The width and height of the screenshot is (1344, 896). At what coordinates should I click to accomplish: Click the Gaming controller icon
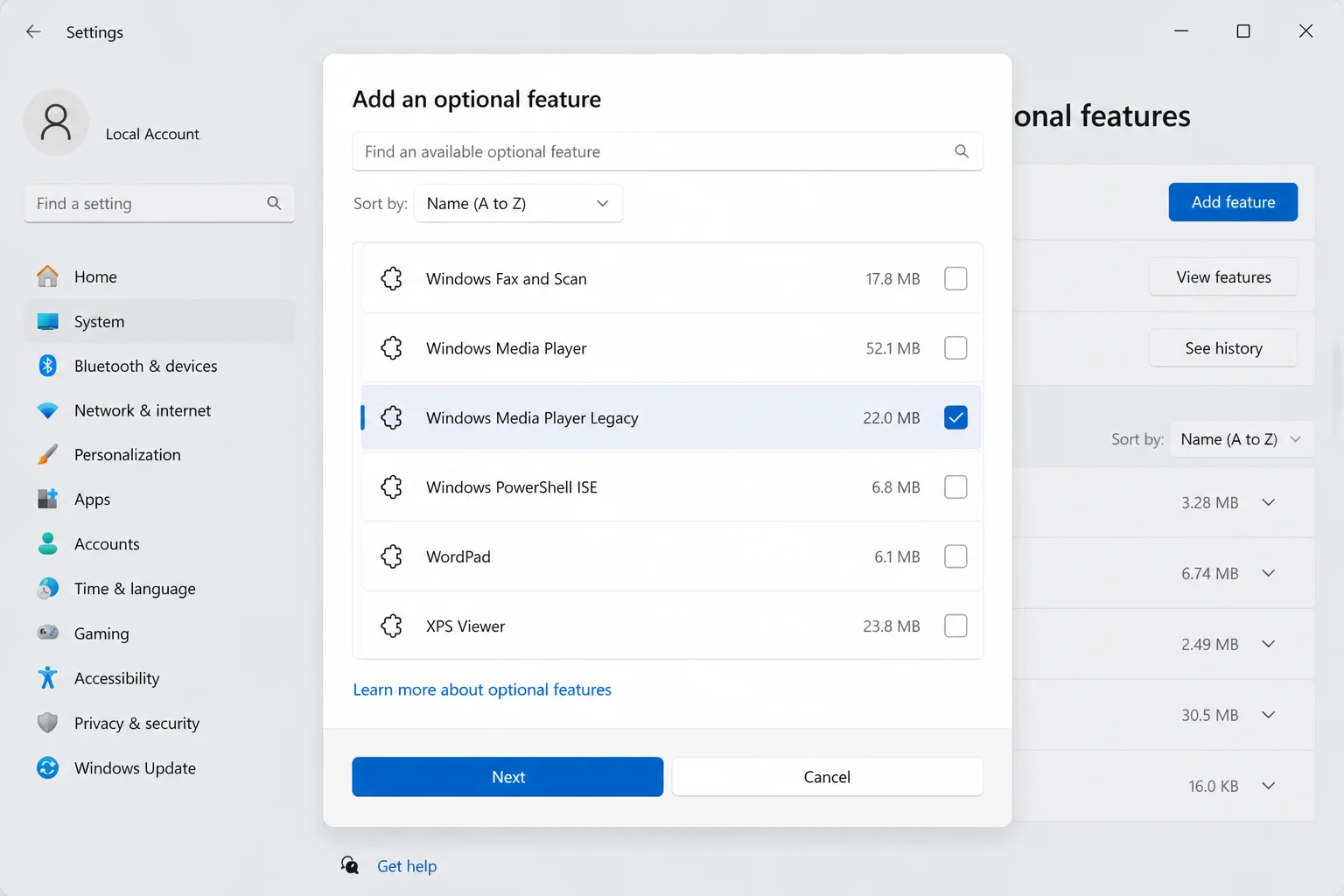click(x=48, y=633)
